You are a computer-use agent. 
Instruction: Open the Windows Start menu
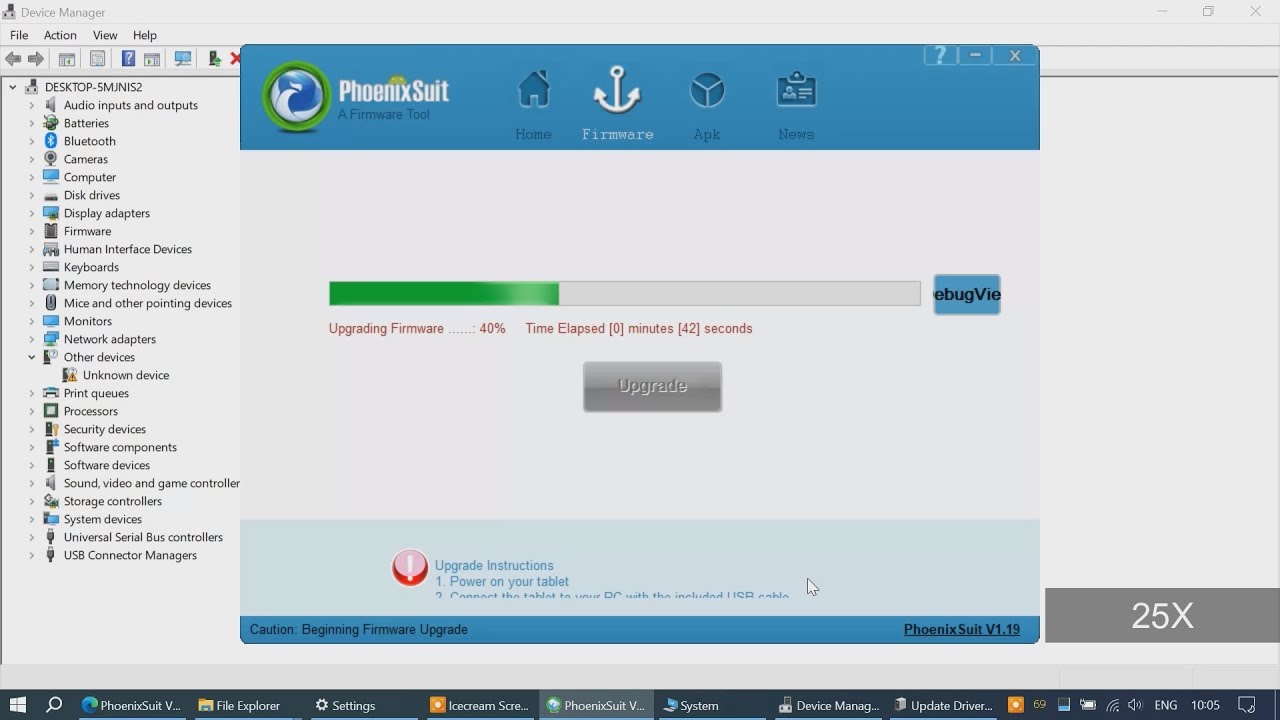point(17,705)
